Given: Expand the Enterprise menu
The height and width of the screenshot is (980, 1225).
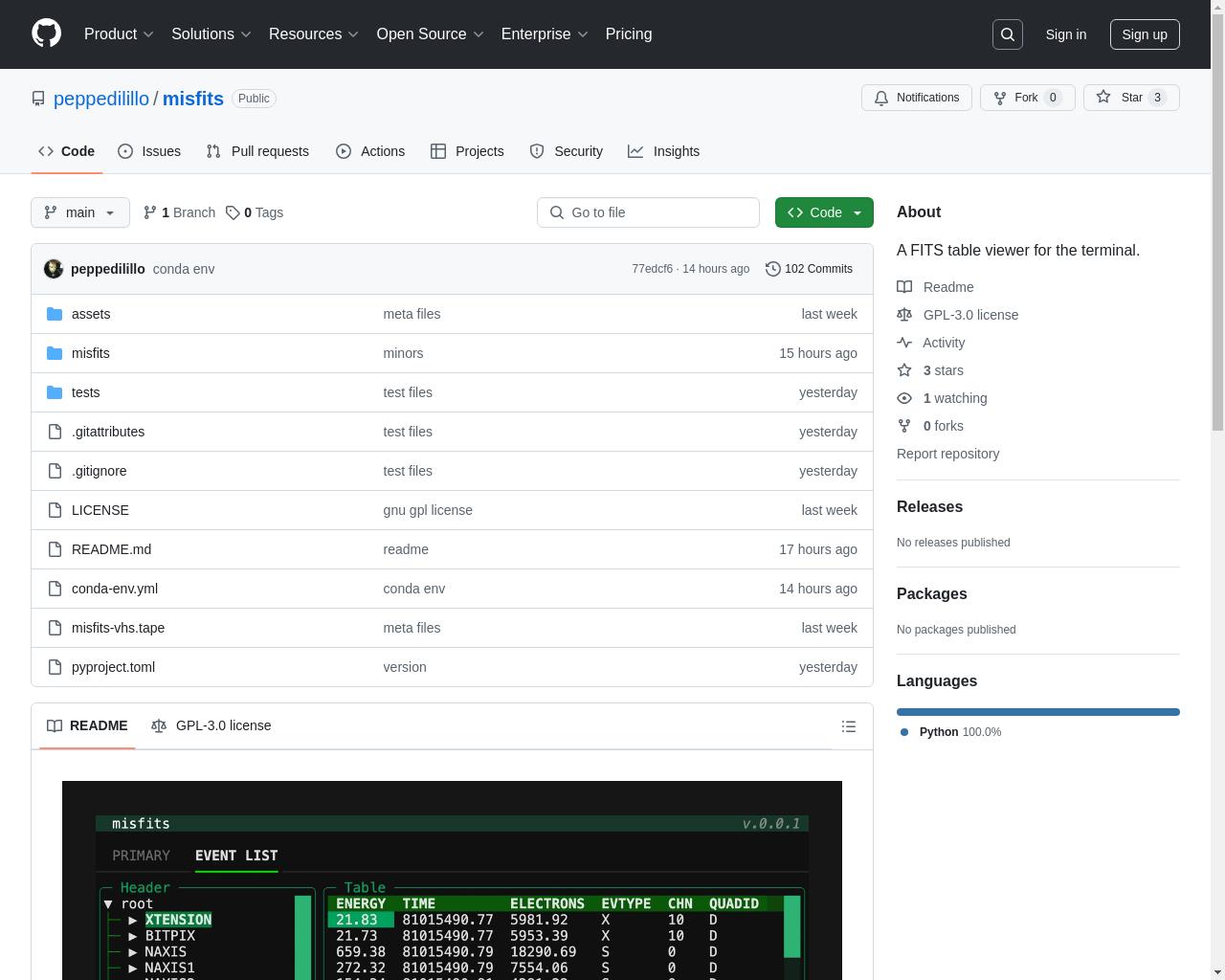Looking at the screenshot, I should (x=545, y=33).
